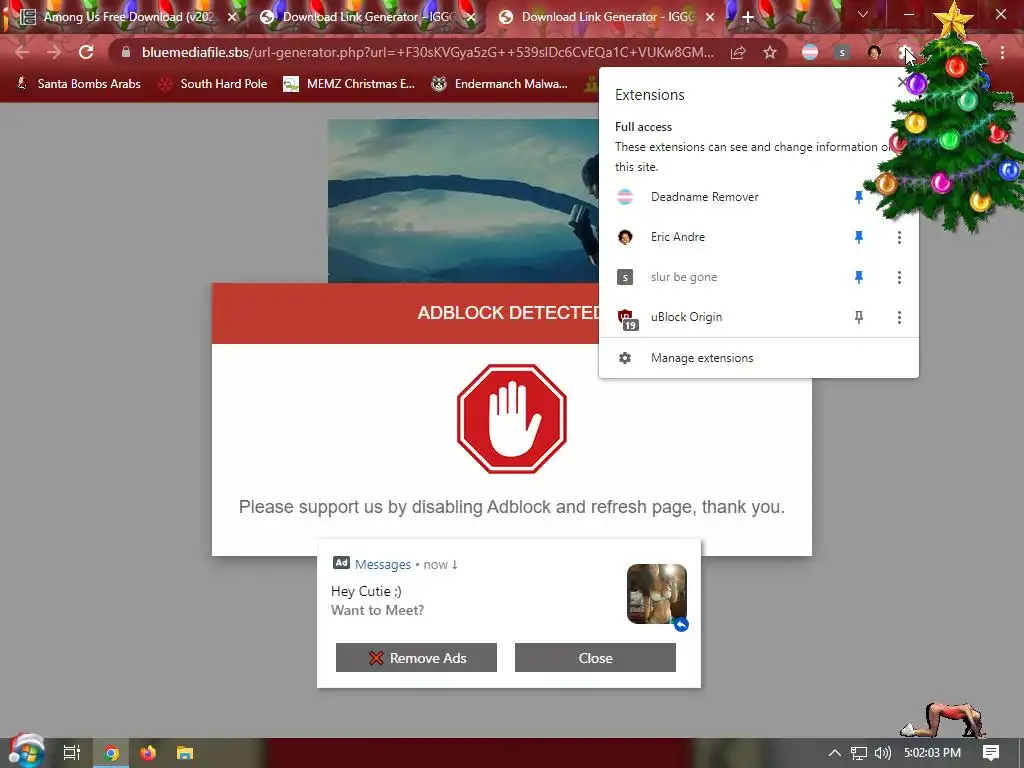Show hidden system tray icons
This screenshot has height=768, width=1024.
[834, 753]
